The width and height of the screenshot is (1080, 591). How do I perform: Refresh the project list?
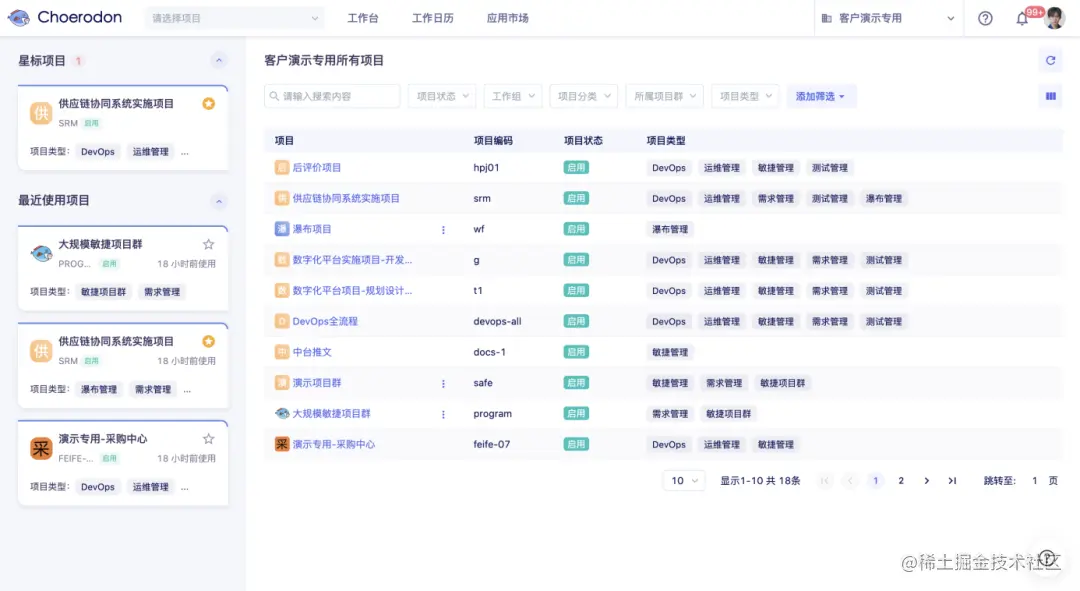[x=1050, y=61]
